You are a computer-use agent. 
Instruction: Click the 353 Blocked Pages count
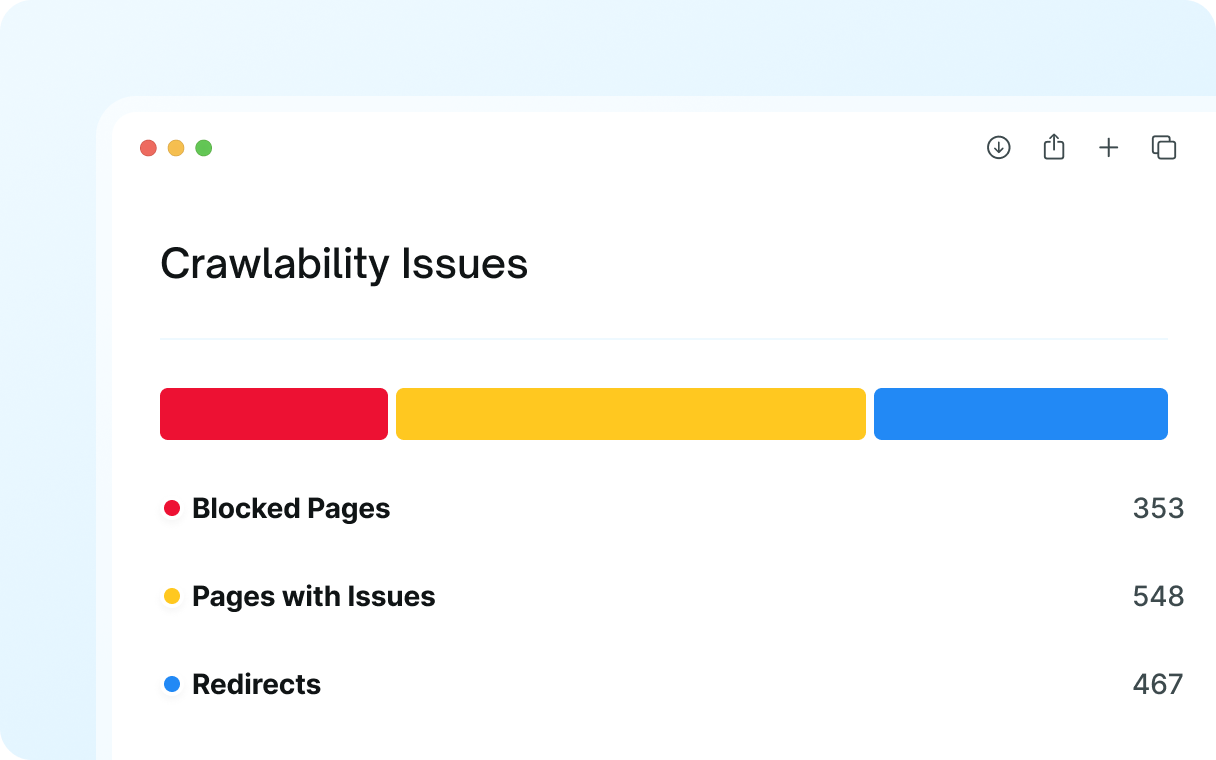click(1158, 508)
